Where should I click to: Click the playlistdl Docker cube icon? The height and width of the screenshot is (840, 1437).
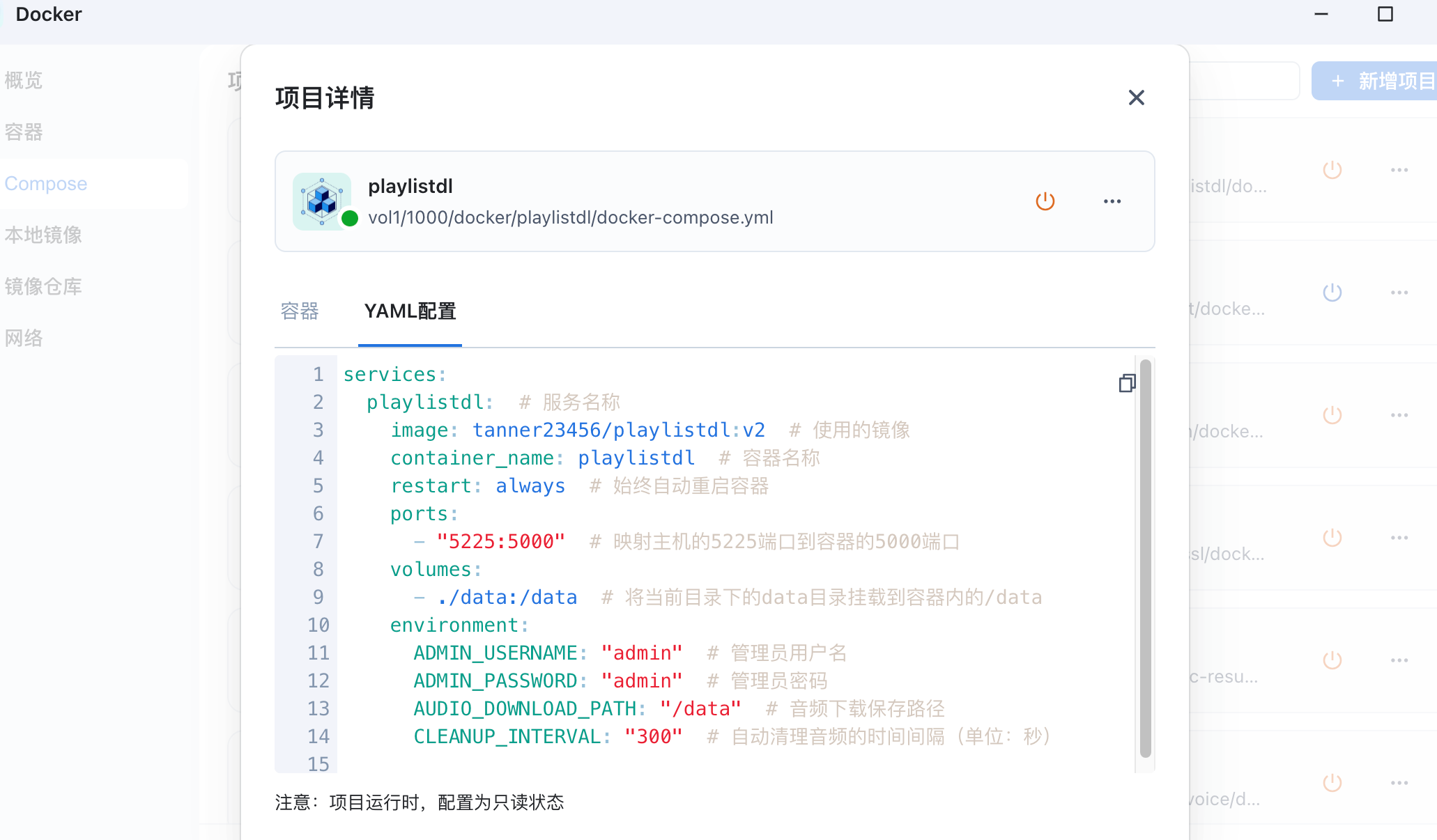click(x=321, y=201)
